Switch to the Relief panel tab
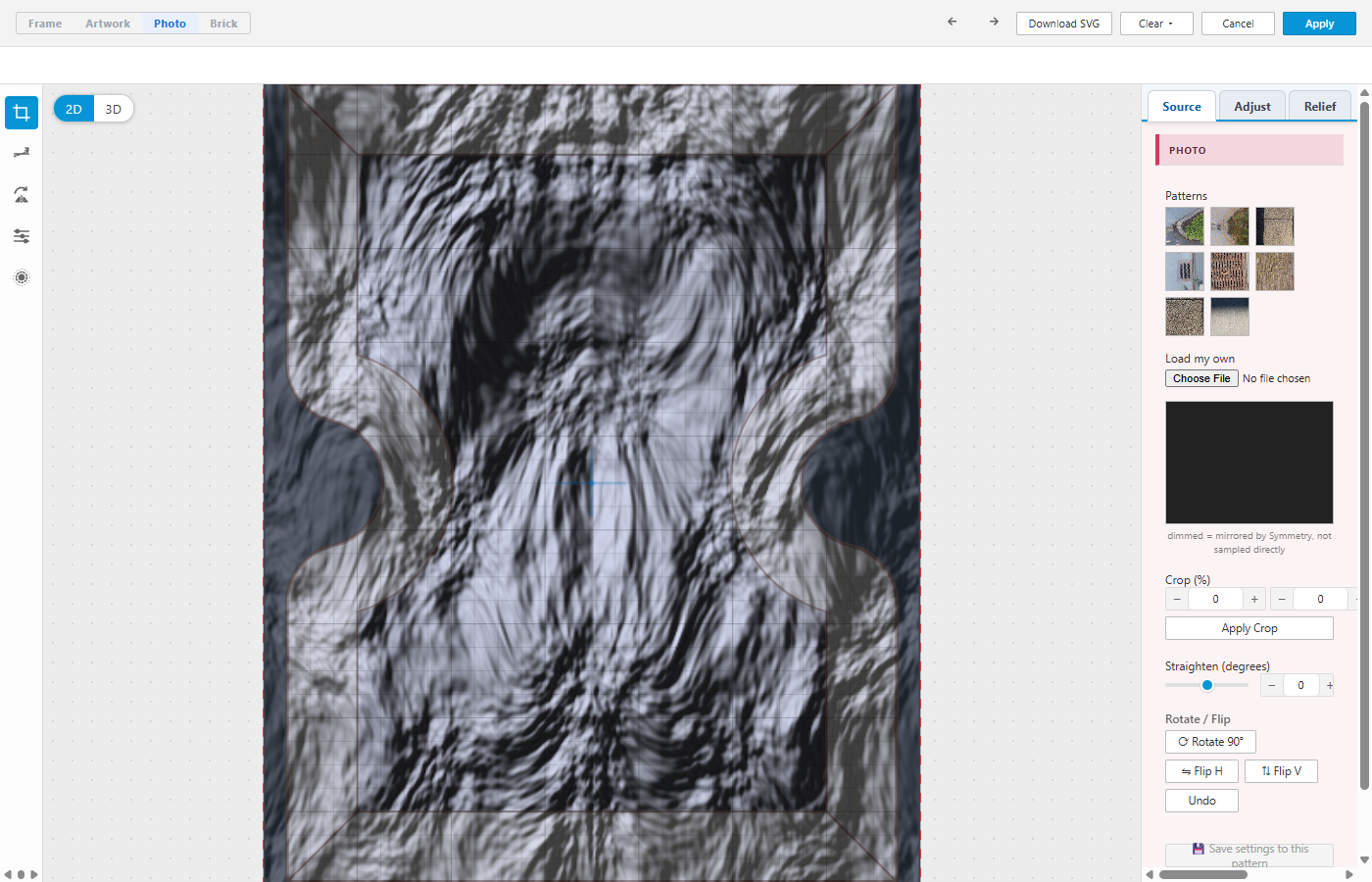Viewport: 1372px width, 882px height. pos(1320,106)
